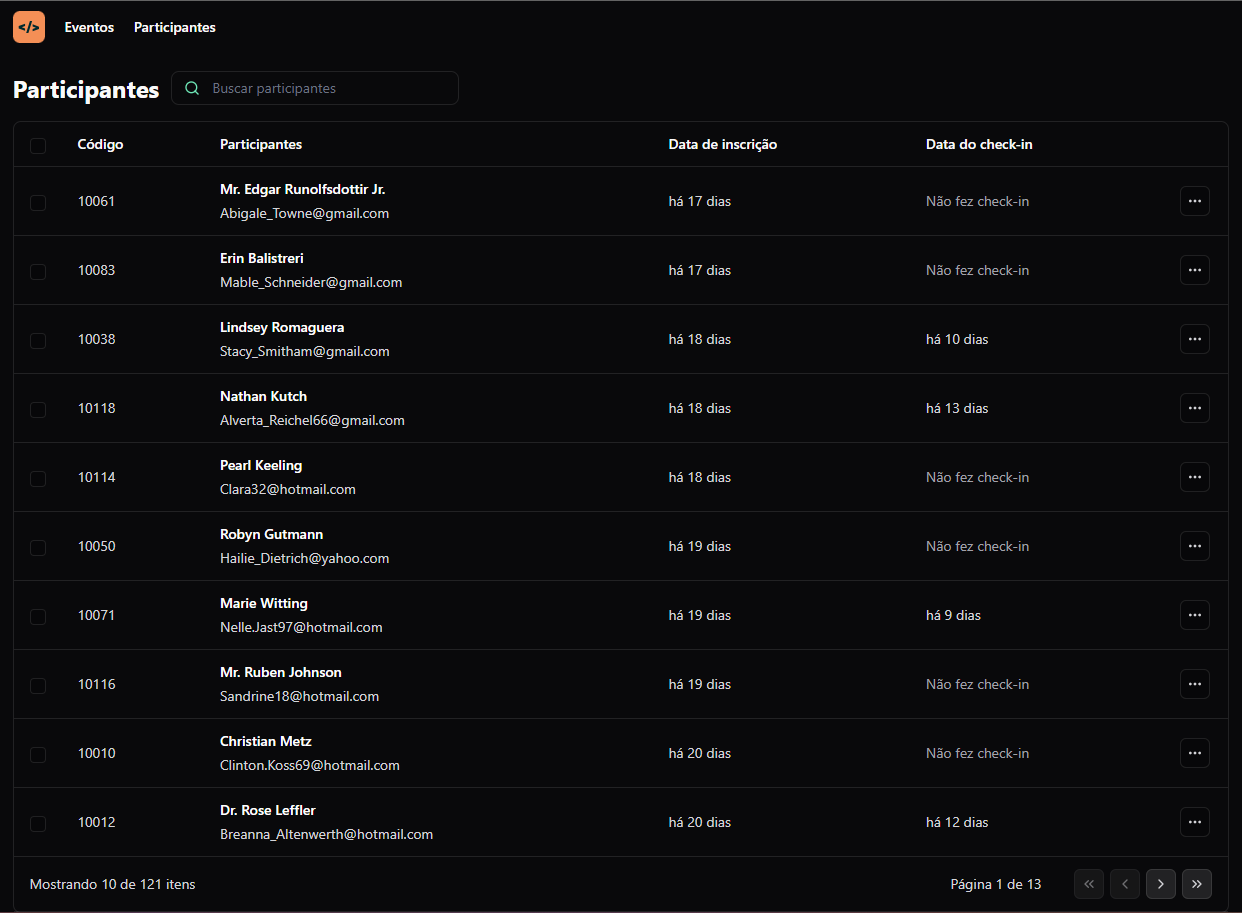
Task: Open options menu for Erin Balistreri
Action: coord(1194,270)
